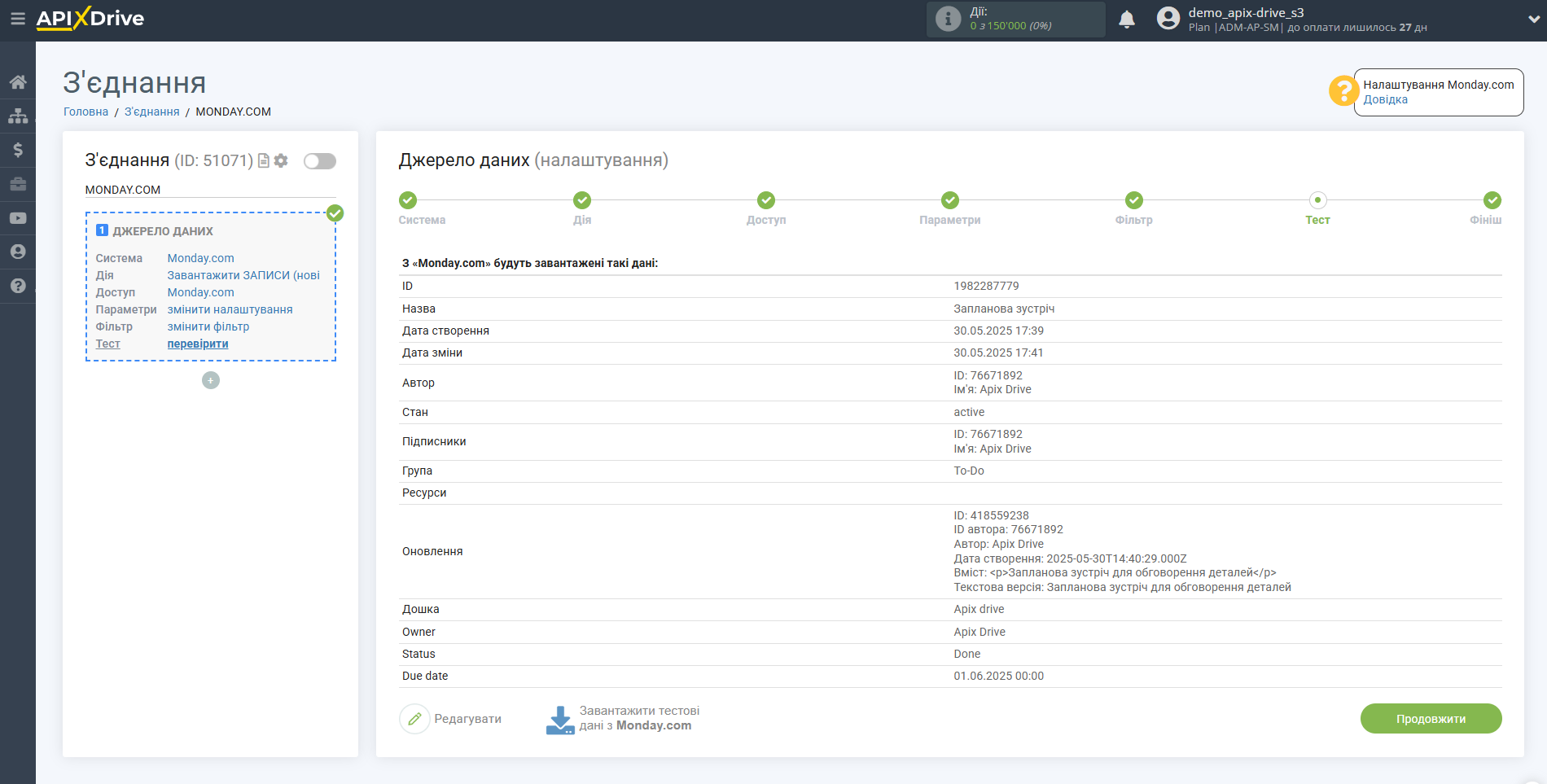Click the перевірити test link

coord(198,344)
